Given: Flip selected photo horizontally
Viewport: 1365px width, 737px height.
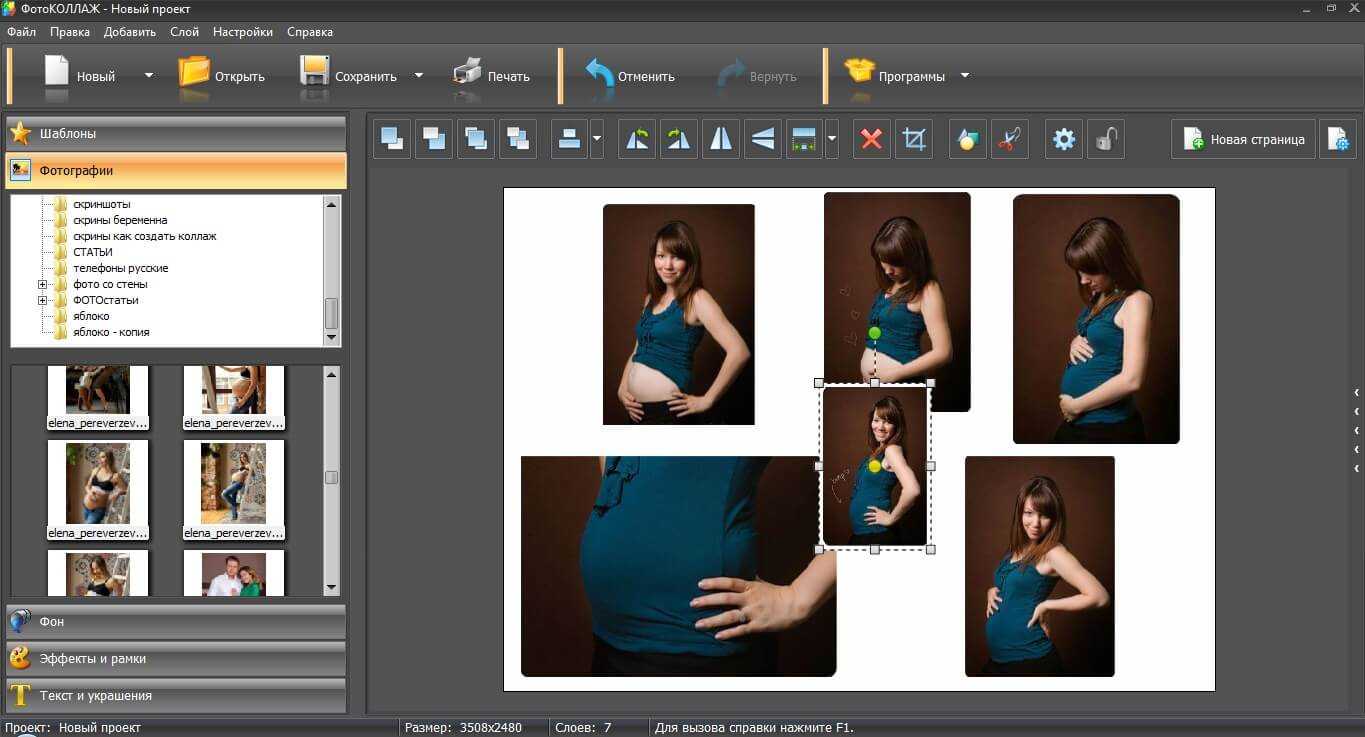Looking at the screenshot, I should 720,139.
